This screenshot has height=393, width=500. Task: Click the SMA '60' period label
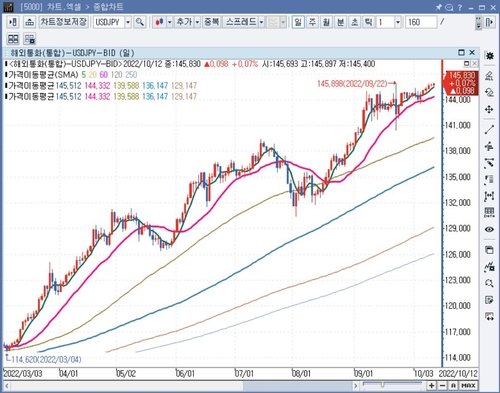pyautogui.click(x=104, y=74)
